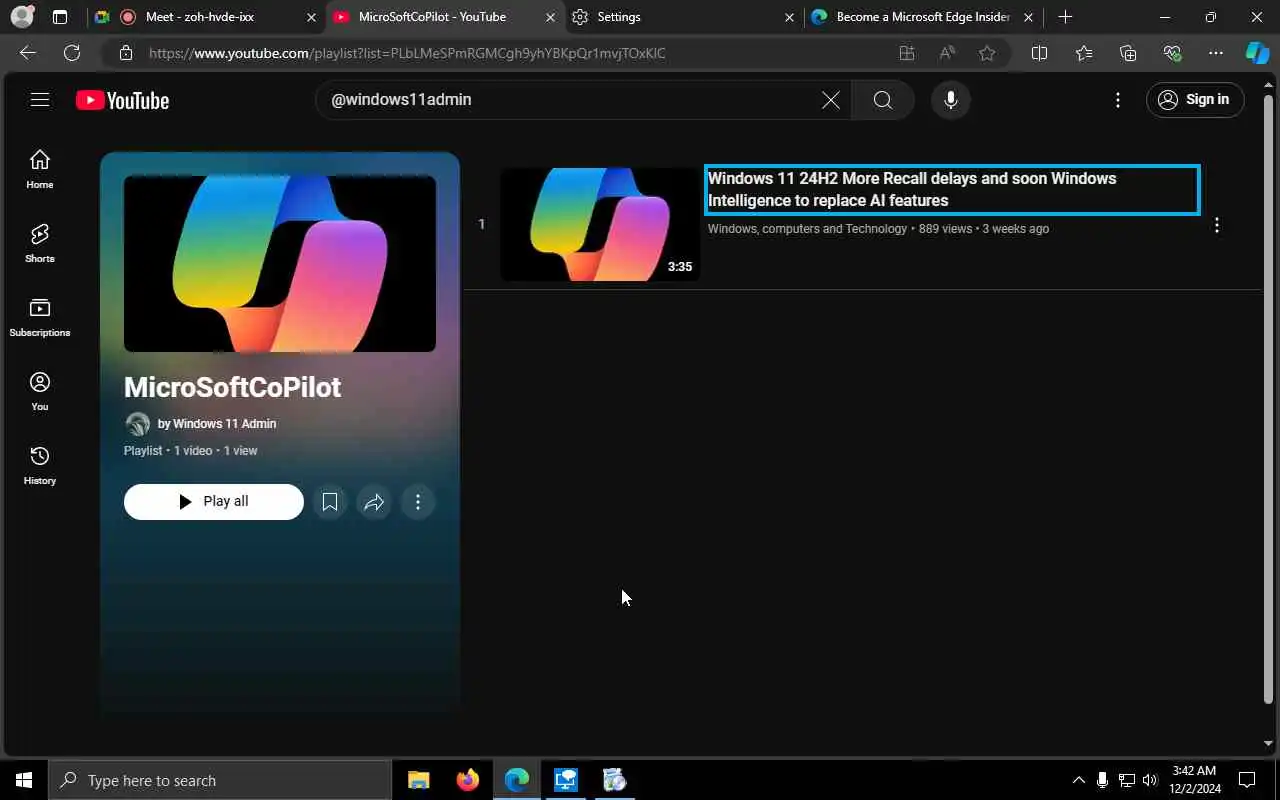The width and height of the screenshot is (1280, 800).
Task: Play all videos in the playlist
Action: 214,502
